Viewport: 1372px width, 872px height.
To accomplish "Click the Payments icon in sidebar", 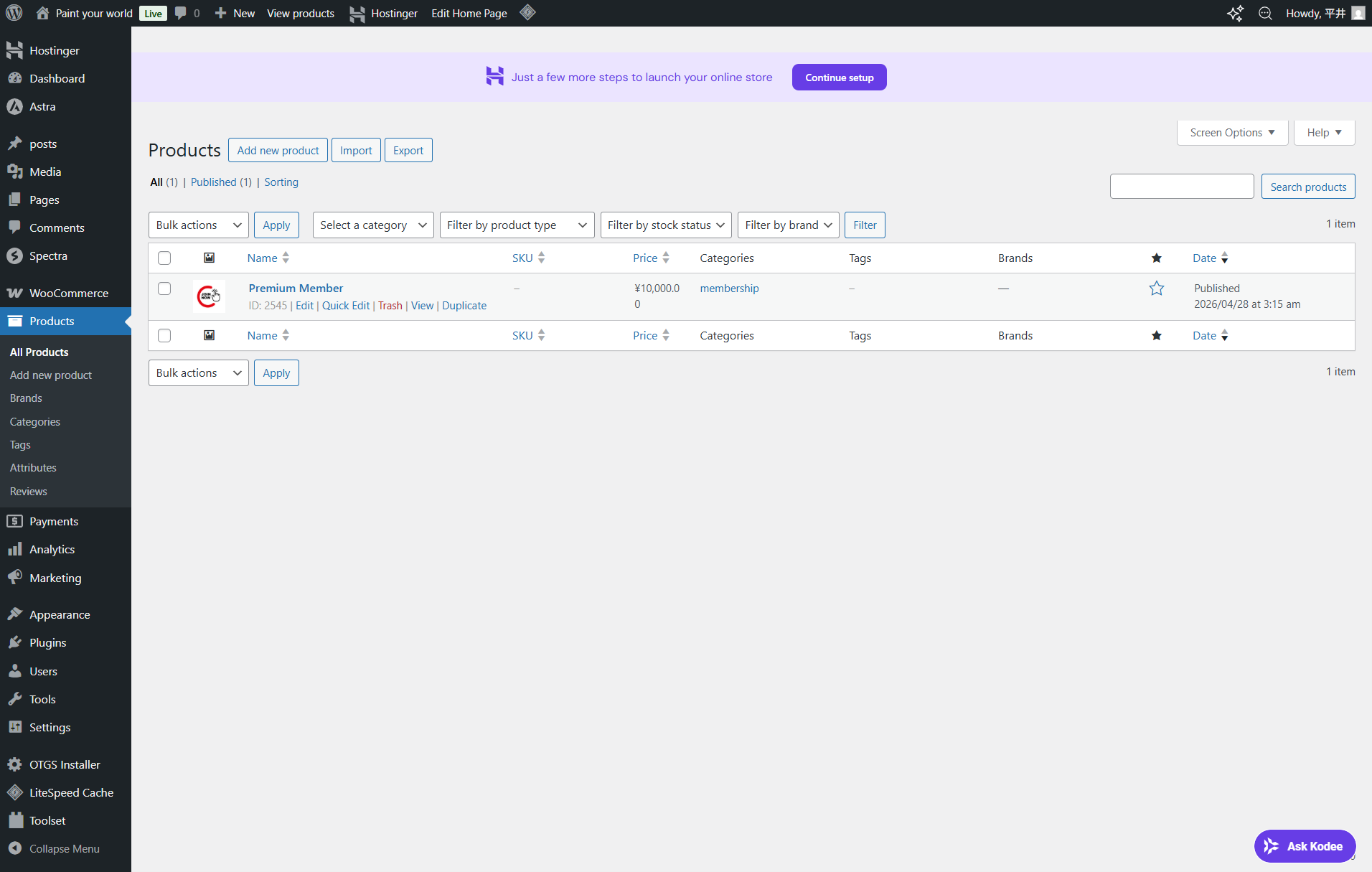I will 14,521.
